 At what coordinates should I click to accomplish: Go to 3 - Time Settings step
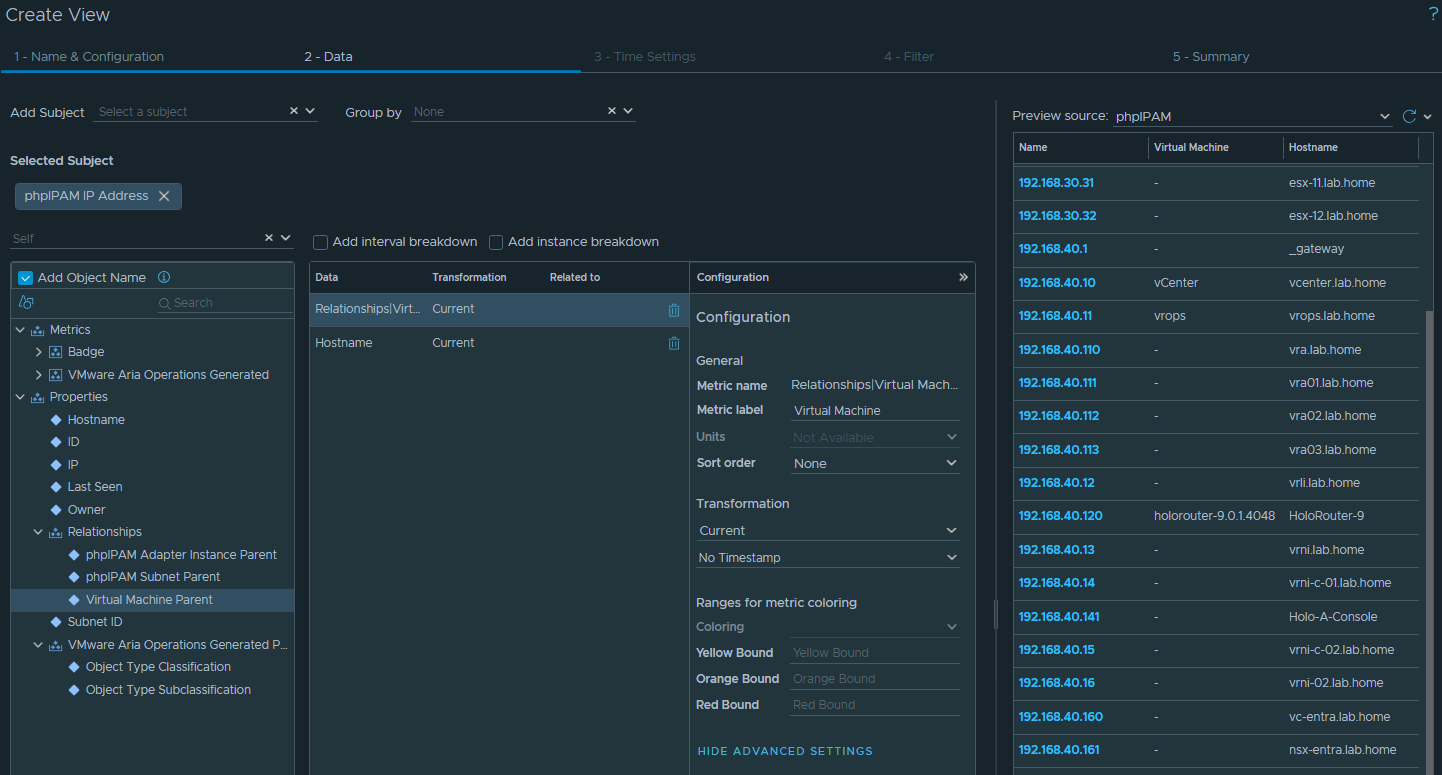click(644, 57)
